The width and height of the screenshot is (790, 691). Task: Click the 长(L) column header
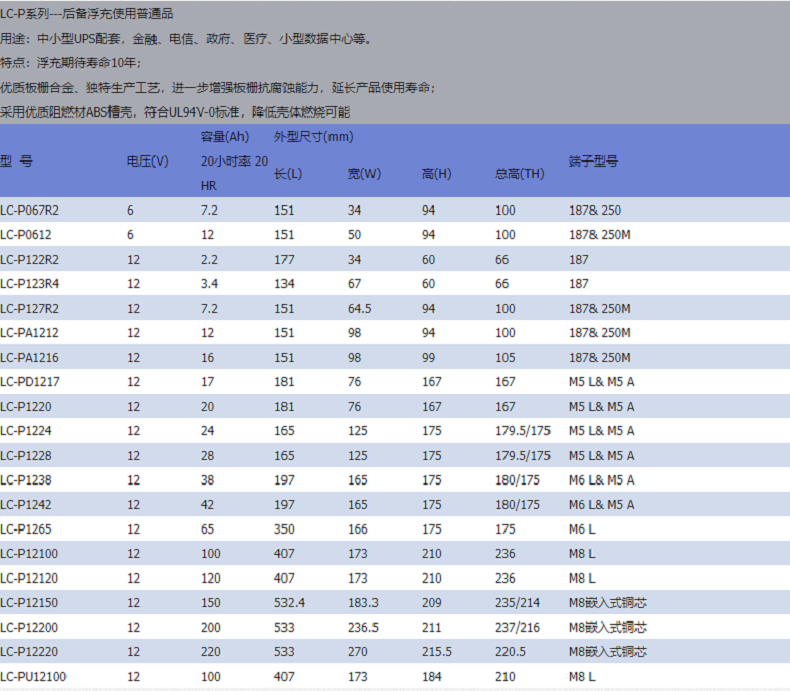[288, 174]
